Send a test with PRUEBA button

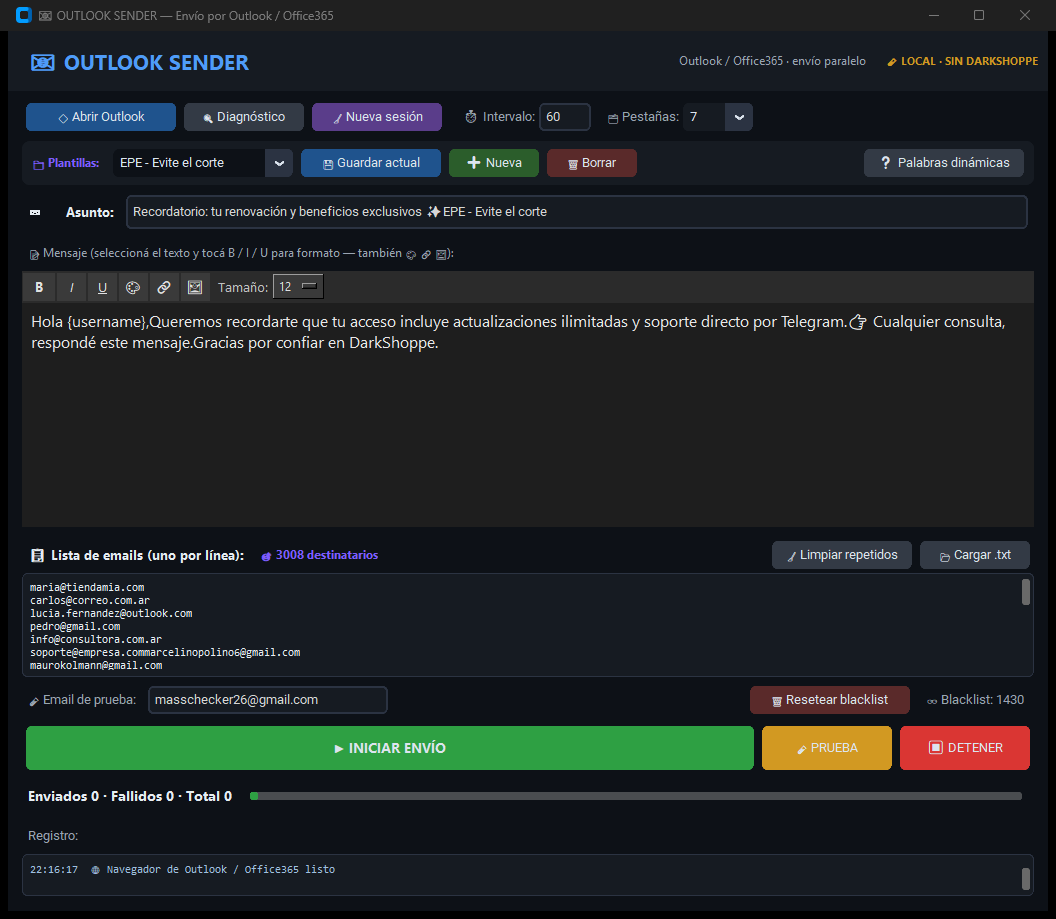[x=827, y=748]
